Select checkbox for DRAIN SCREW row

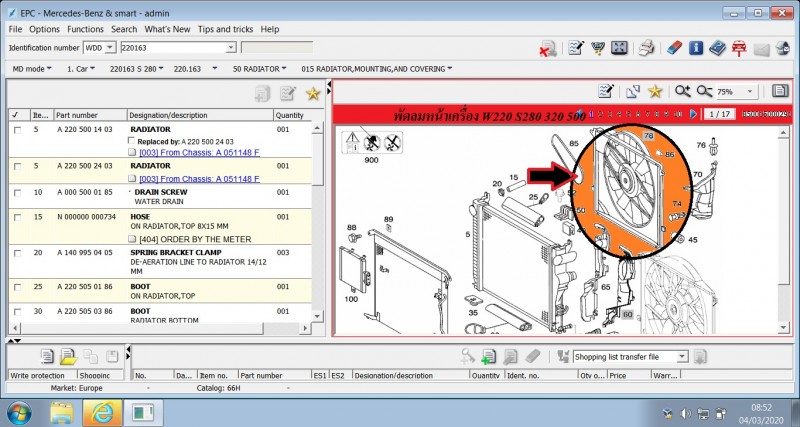(x=17, y=193)
